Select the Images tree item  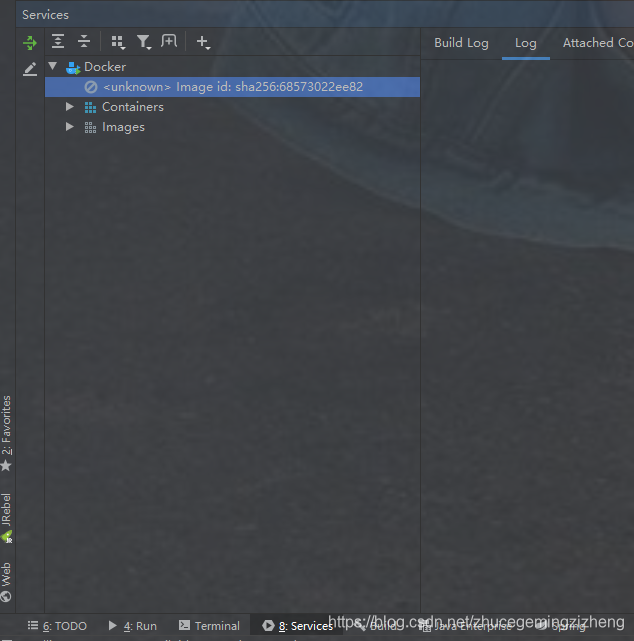coord(123,127)
